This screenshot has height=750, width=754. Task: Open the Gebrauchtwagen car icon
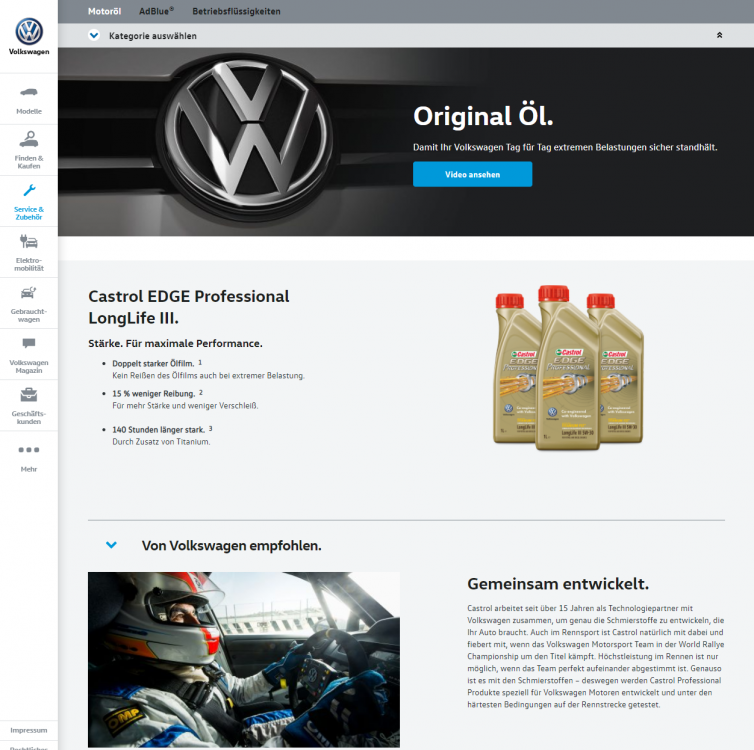coord(29,292)
